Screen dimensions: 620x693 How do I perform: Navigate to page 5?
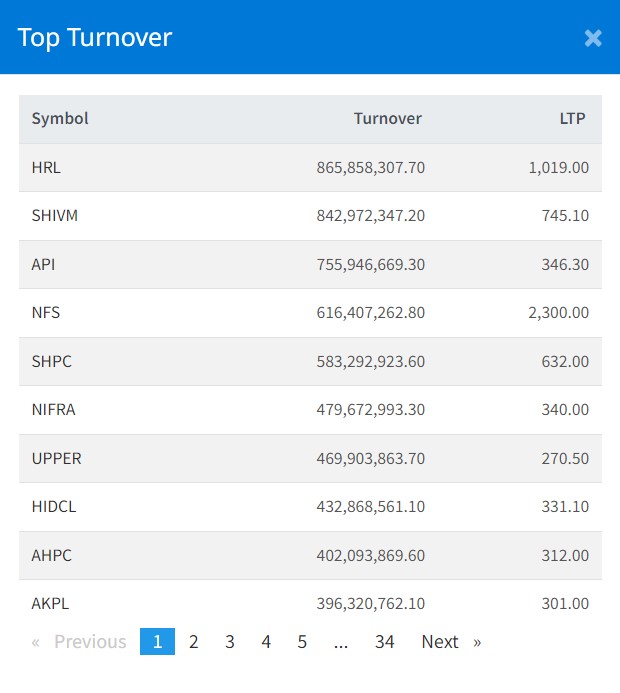(302, 642)
